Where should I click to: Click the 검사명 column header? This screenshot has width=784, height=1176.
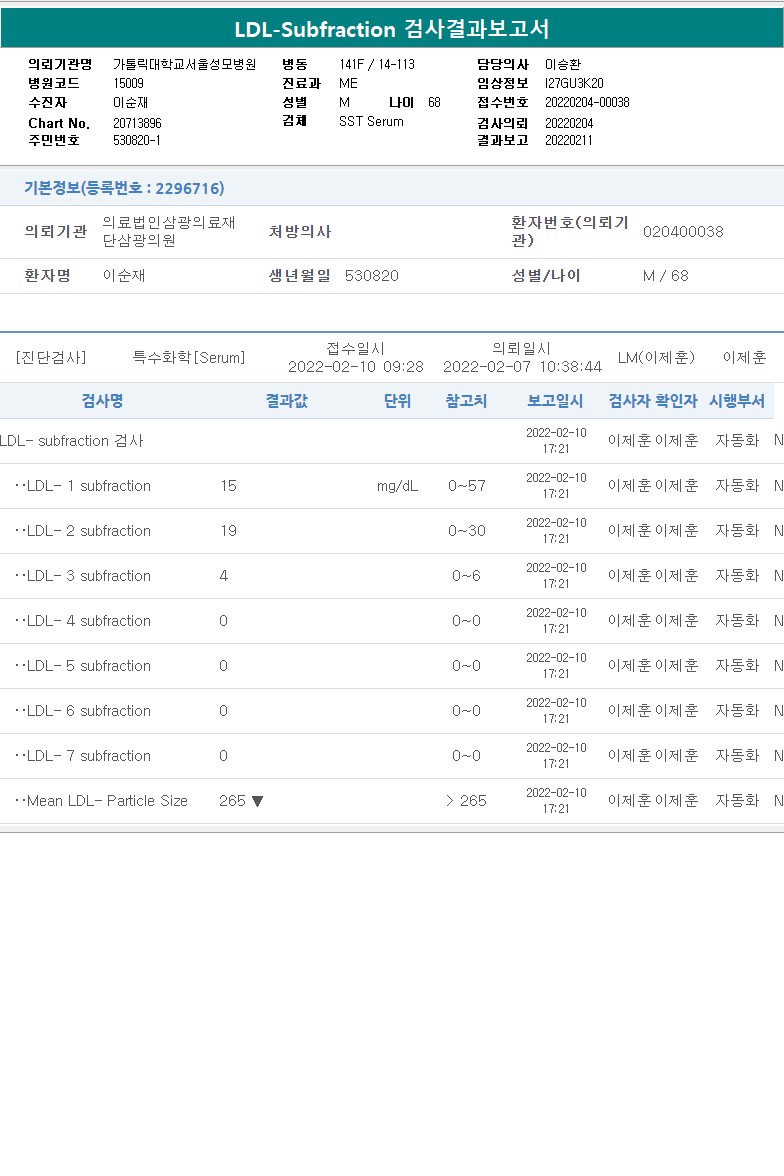click(102, 400)
